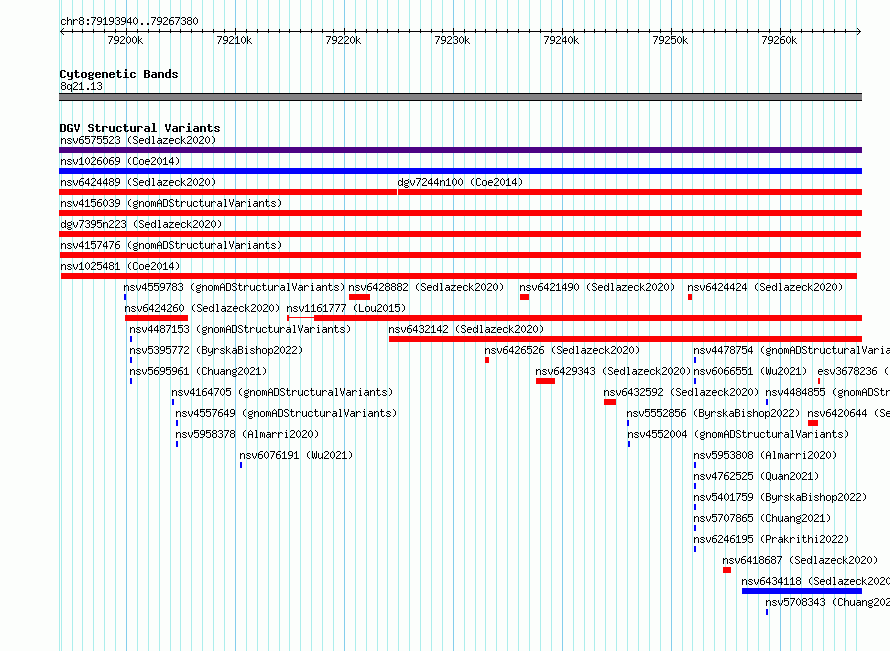Click the nsv6434118 (Sedlazeck2020) label
Image resolution: width=890 pixels, height=651 pixels.
(816, 581)
